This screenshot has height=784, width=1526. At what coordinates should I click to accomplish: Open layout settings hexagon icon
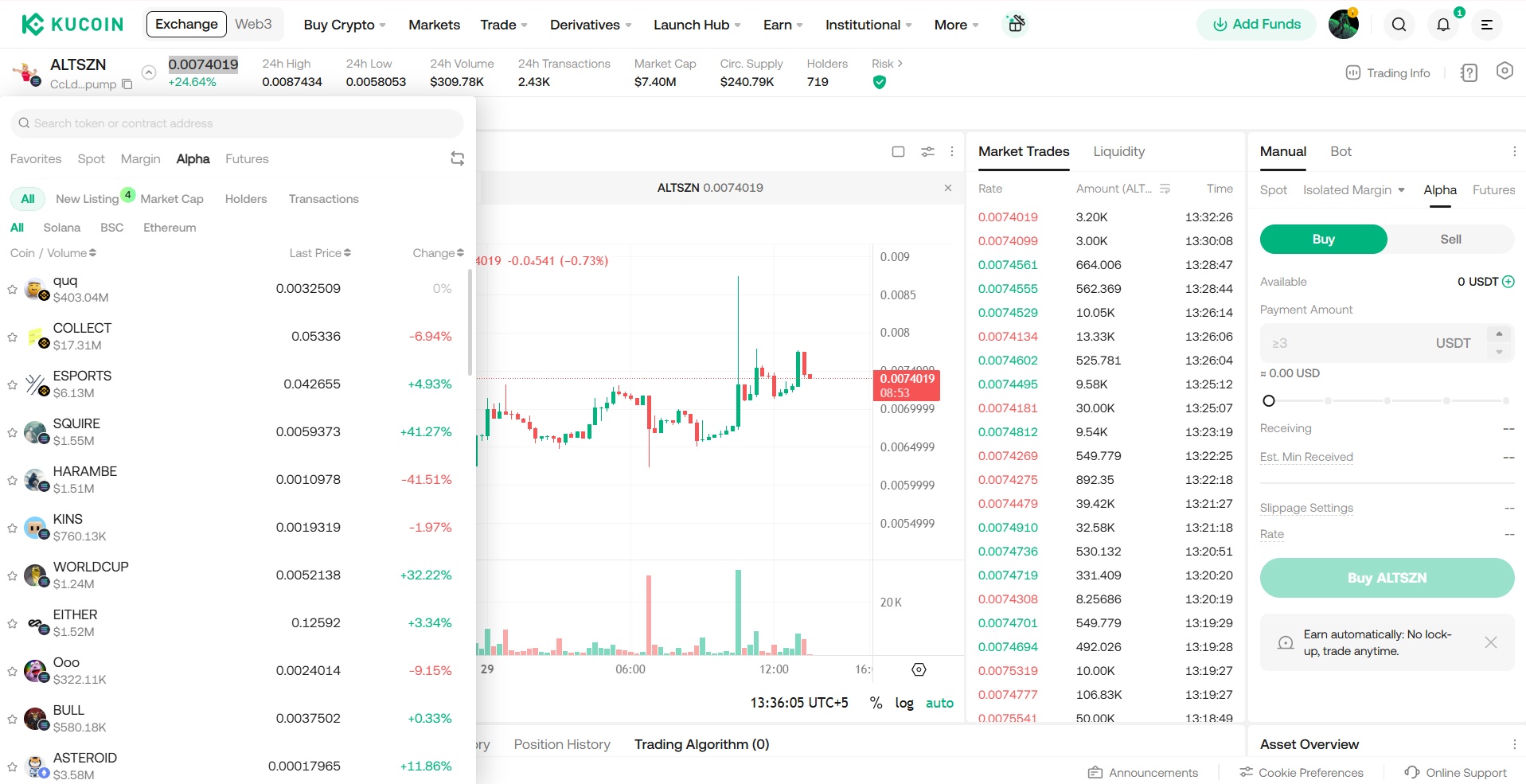(1504, 71)
